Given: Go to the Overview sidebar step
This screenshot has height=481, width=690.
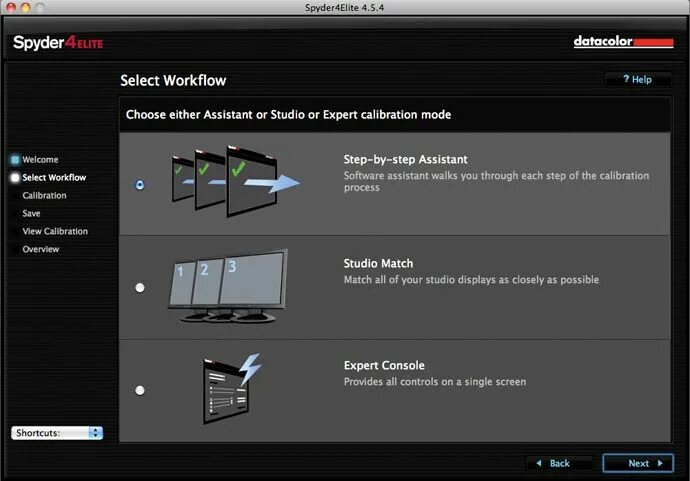Looking at the screenshot, I should [x=41, y=249].
